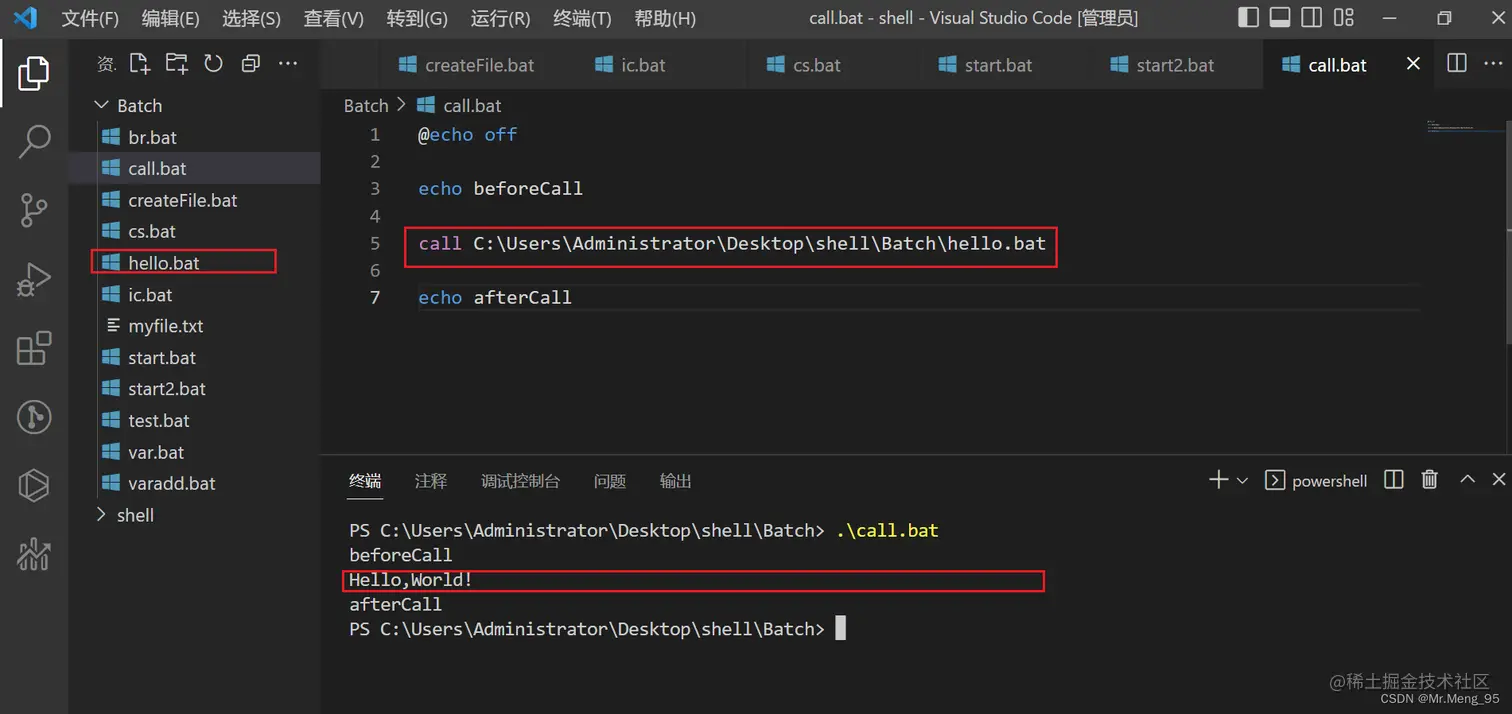Select the 终端 panel tab
The image size is (1512, 714).
click(365, 481)
